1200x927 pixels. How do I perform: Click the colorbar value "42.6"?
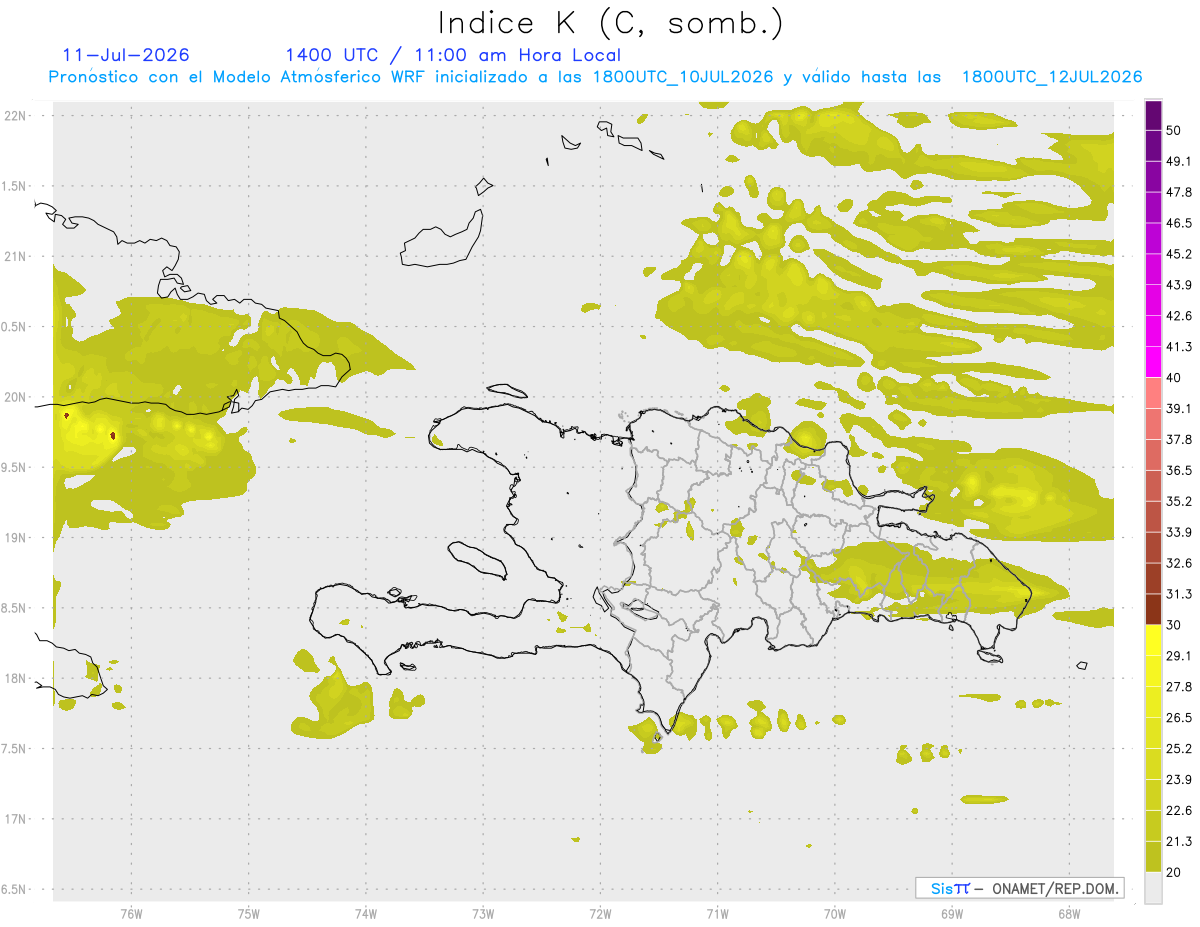coord(1180,316)
